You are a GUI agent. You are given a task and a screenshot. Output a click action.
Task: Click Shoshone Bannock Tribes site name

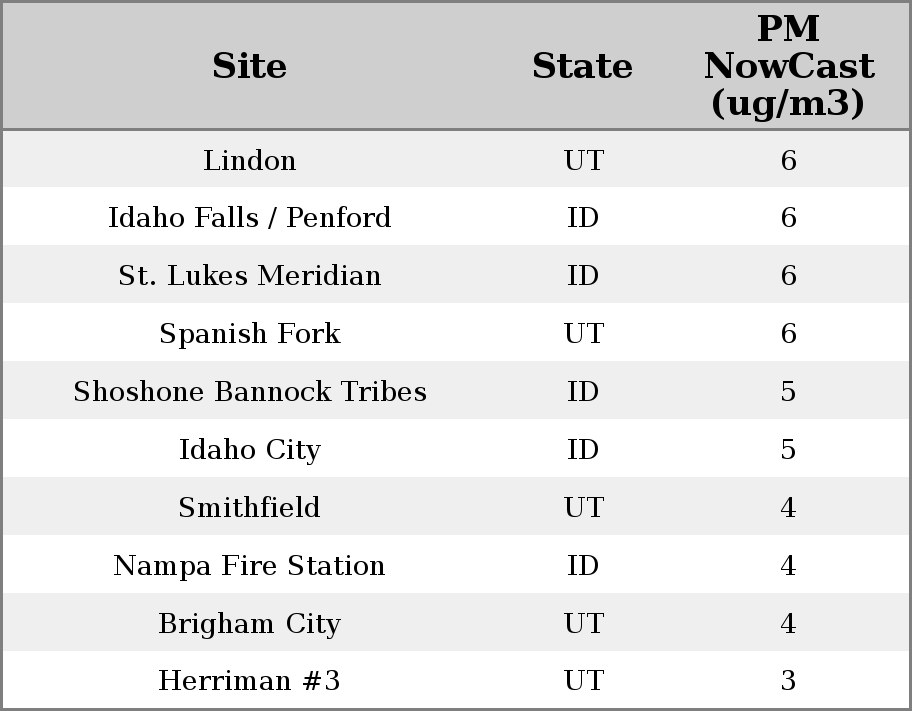249,392
